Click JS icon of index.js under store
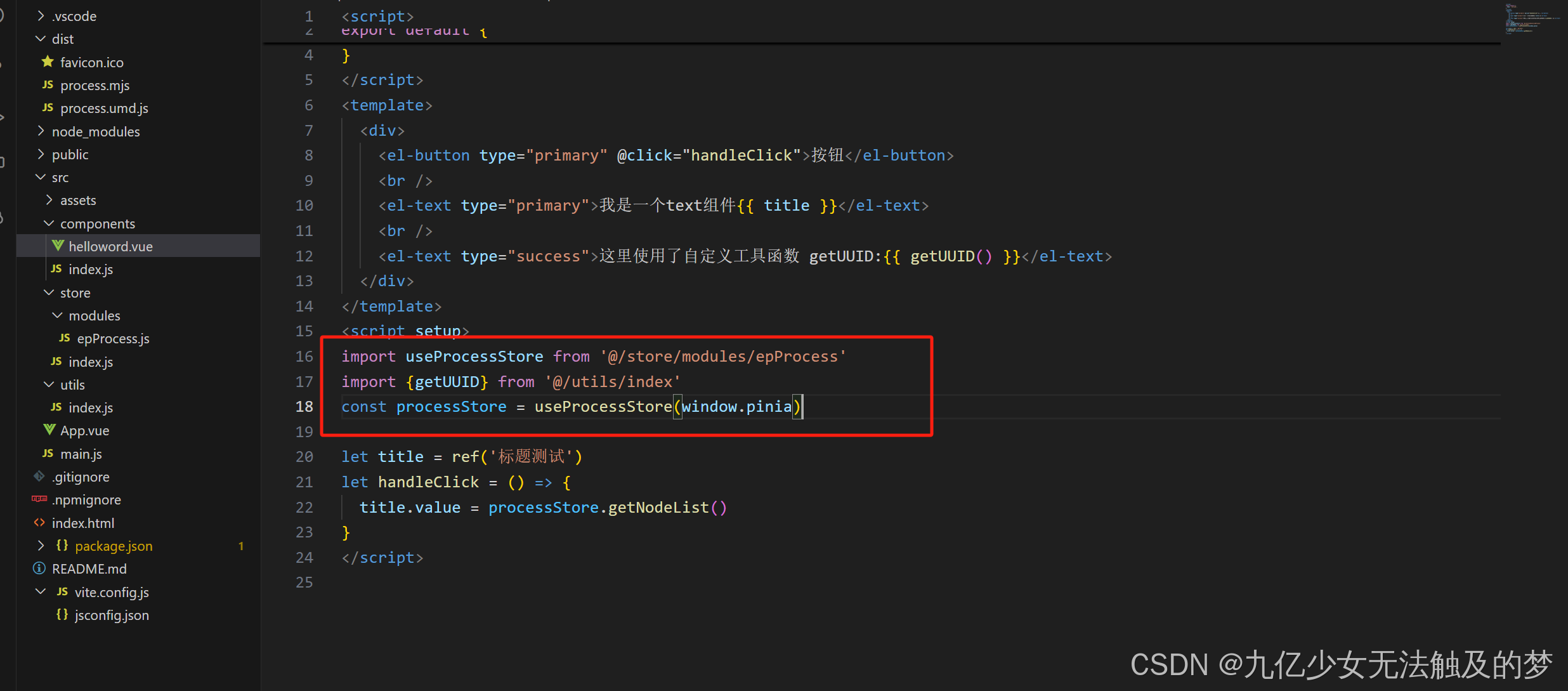Viewport: 1568px width, 691px height. click(56, 362)
